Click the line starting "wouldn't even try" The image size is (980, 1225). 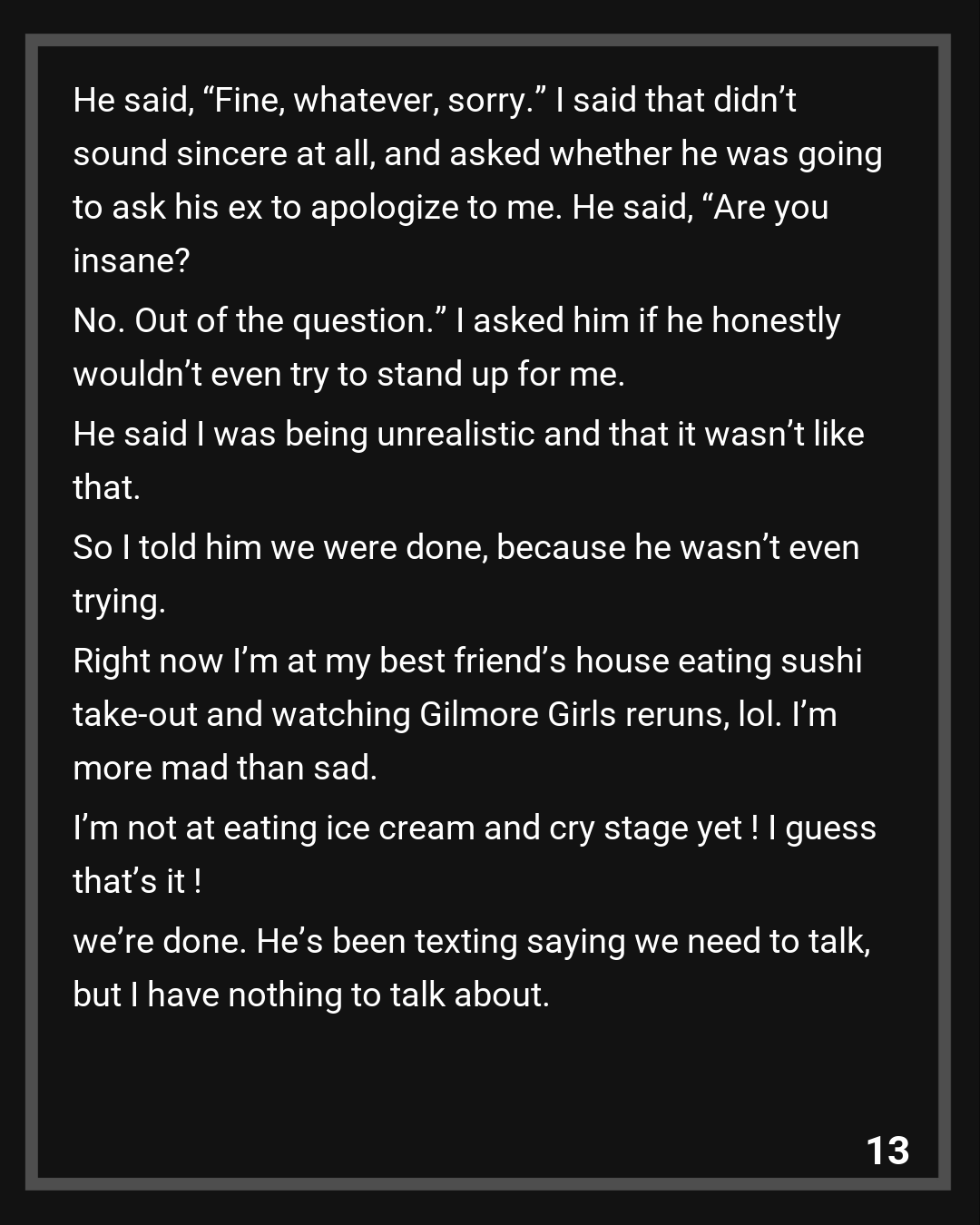pos(348,375)
